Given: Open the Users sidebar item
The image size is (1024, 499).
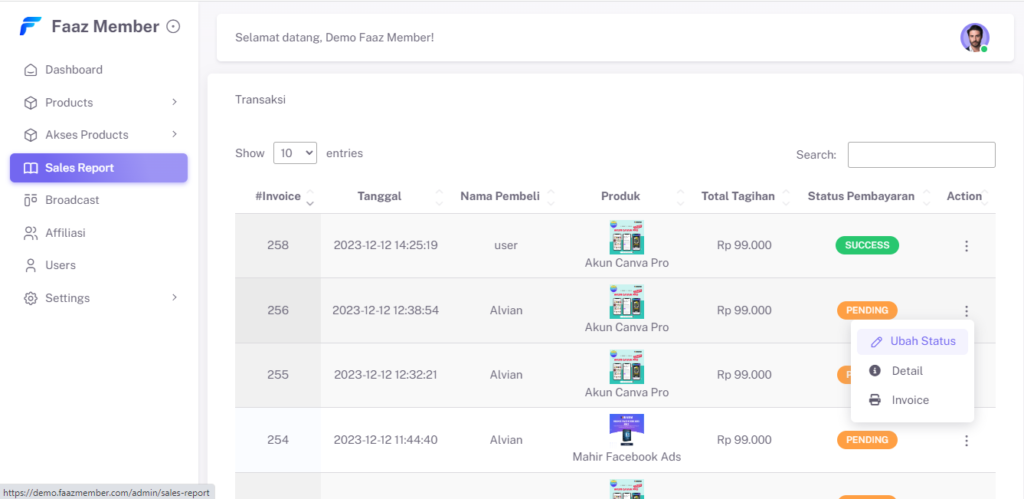Looking at the screenshot, I should click(60, 265).
